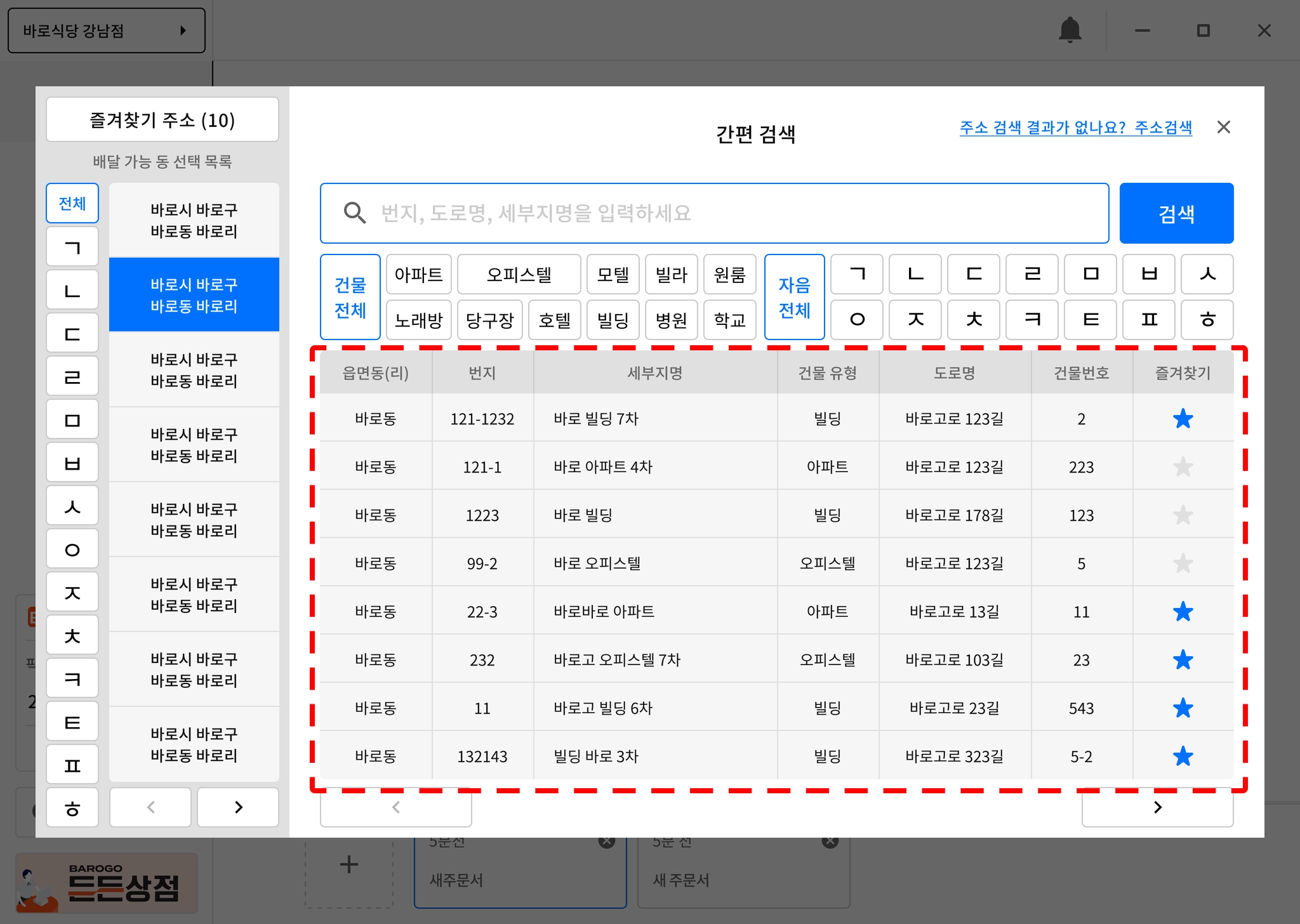Filter buildings by 오피스텔 type
Viewport: 1300px width, 924px height.
point(519,274)
